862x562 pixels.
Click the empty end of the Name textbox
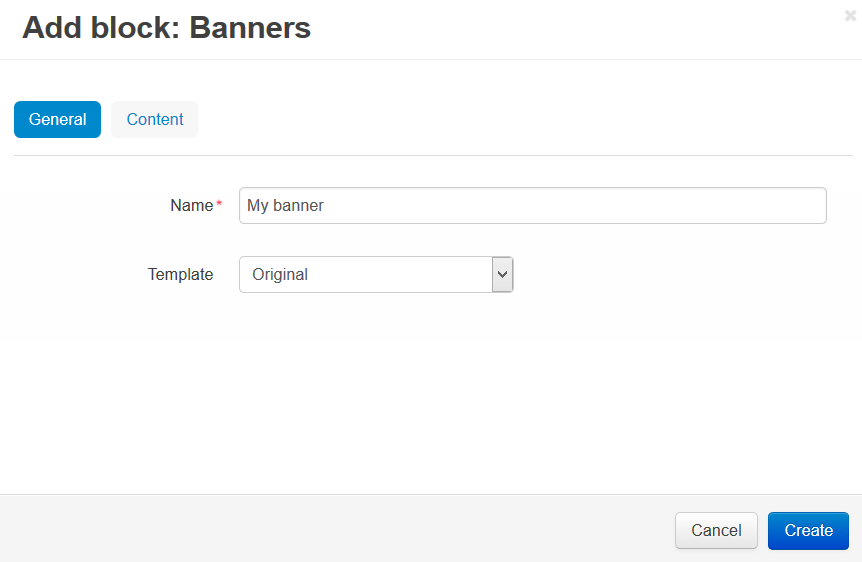(572, 206)
